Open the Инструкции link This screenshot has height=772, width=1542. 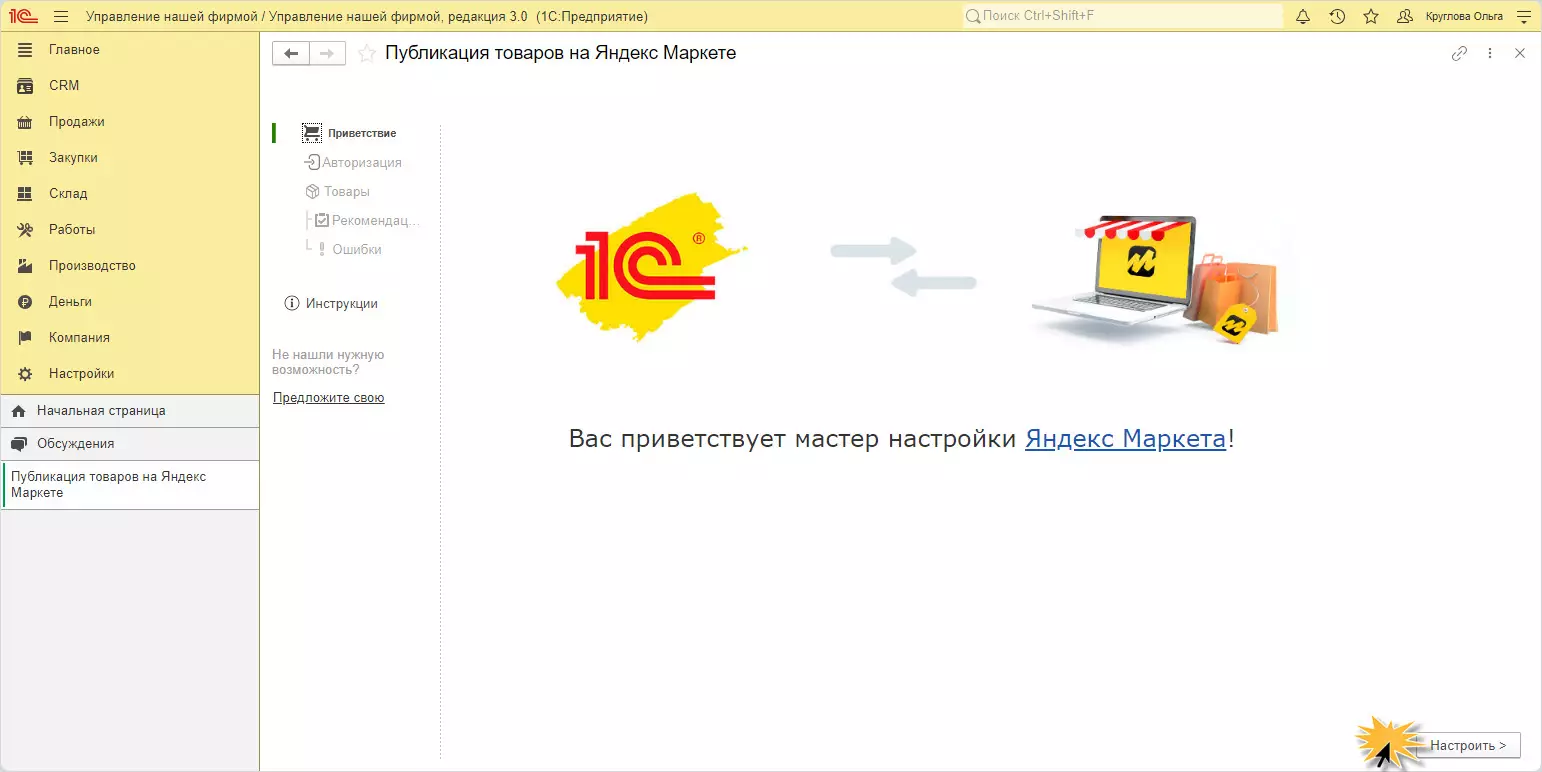pyautogui.click(x=342, y=303)
